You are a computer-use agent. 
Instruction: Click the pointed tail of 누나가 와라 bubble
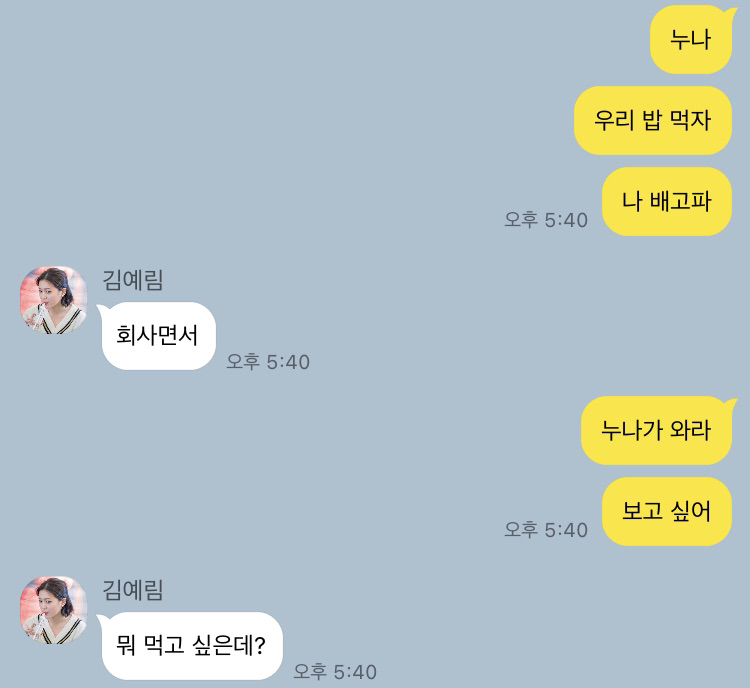tap(732, 405)
